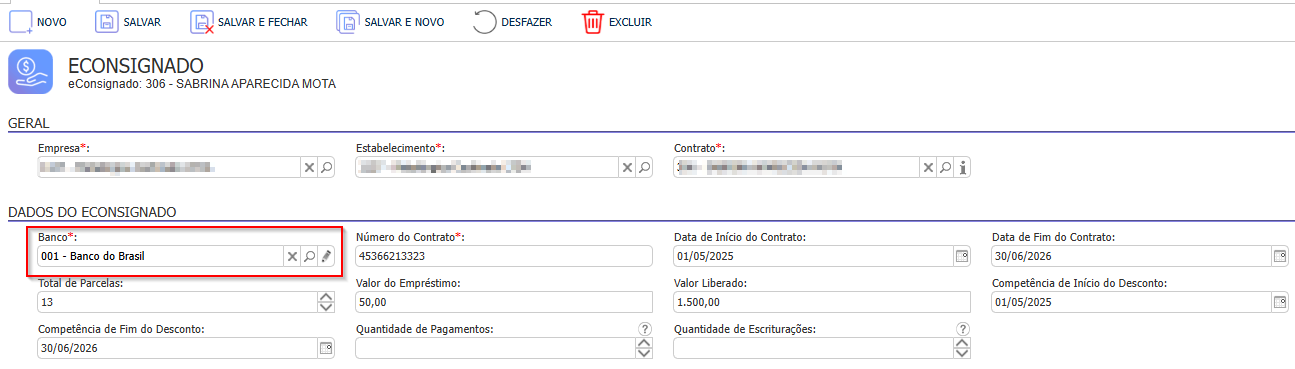Open calendar for Data de Fim do Contrato
This screenshot has height=369, width=1295.
click(x=1280, y=257)
